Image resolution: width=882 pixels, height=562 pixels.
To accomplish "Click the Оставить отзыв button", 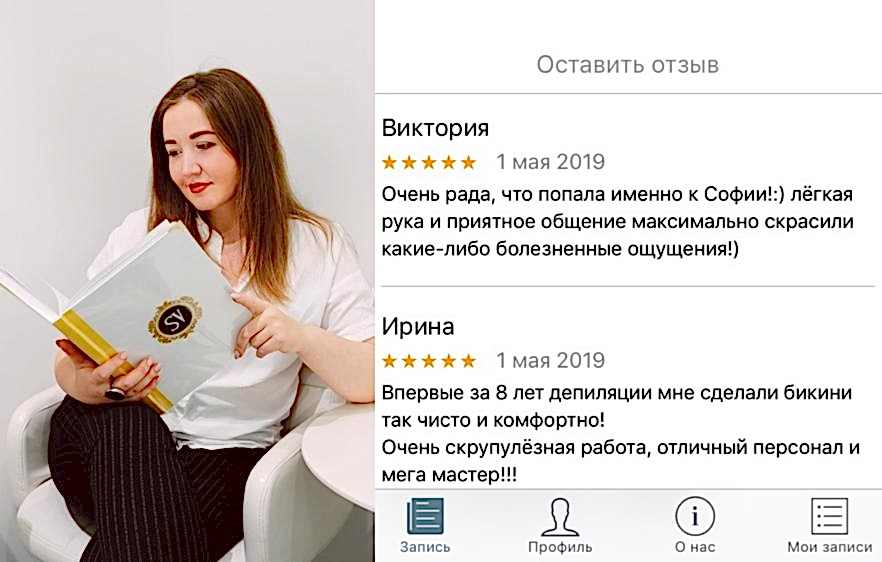I will 628,65.
